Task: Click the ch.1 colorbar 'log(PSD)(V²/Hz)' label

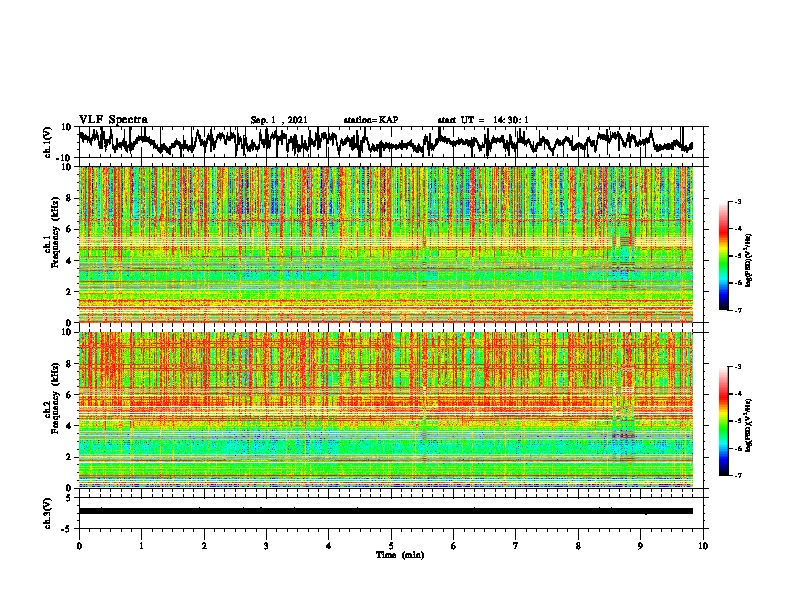Action: pos(749,261)
